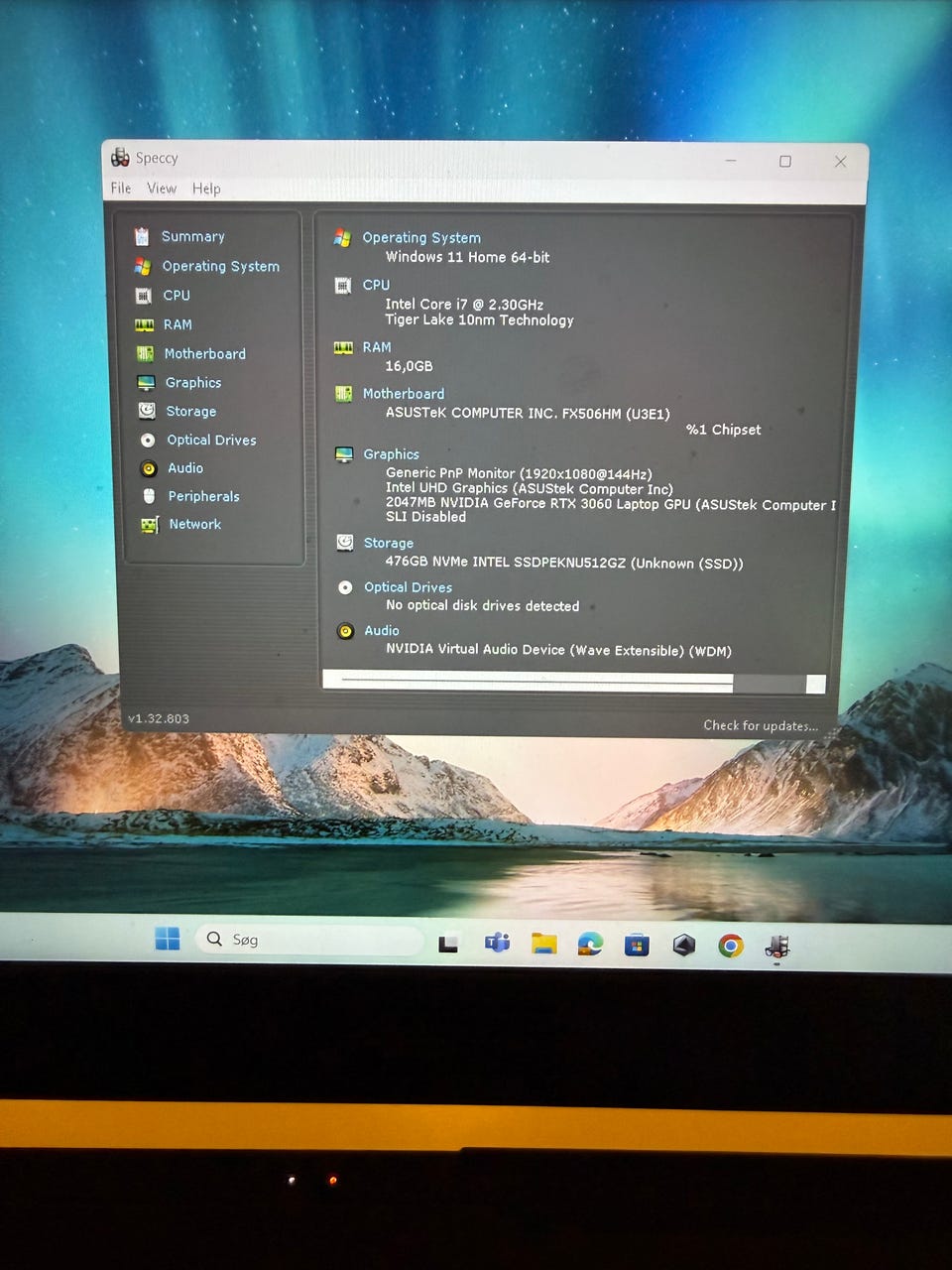Open the View menu
Screen dimensions: 952x1270
coord(162,189)
